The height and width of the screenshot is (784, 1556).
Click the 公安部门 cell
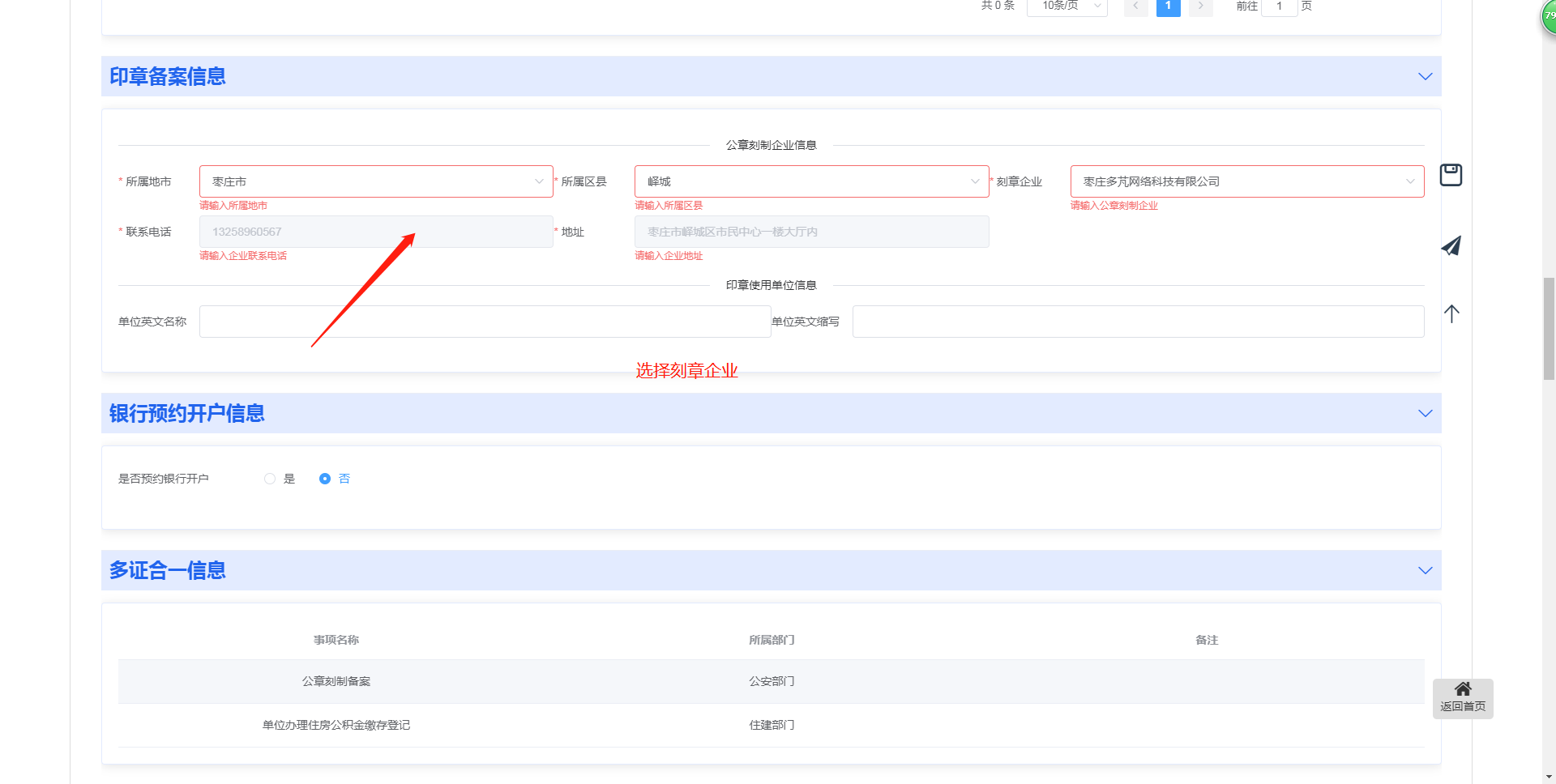point(772,681)
